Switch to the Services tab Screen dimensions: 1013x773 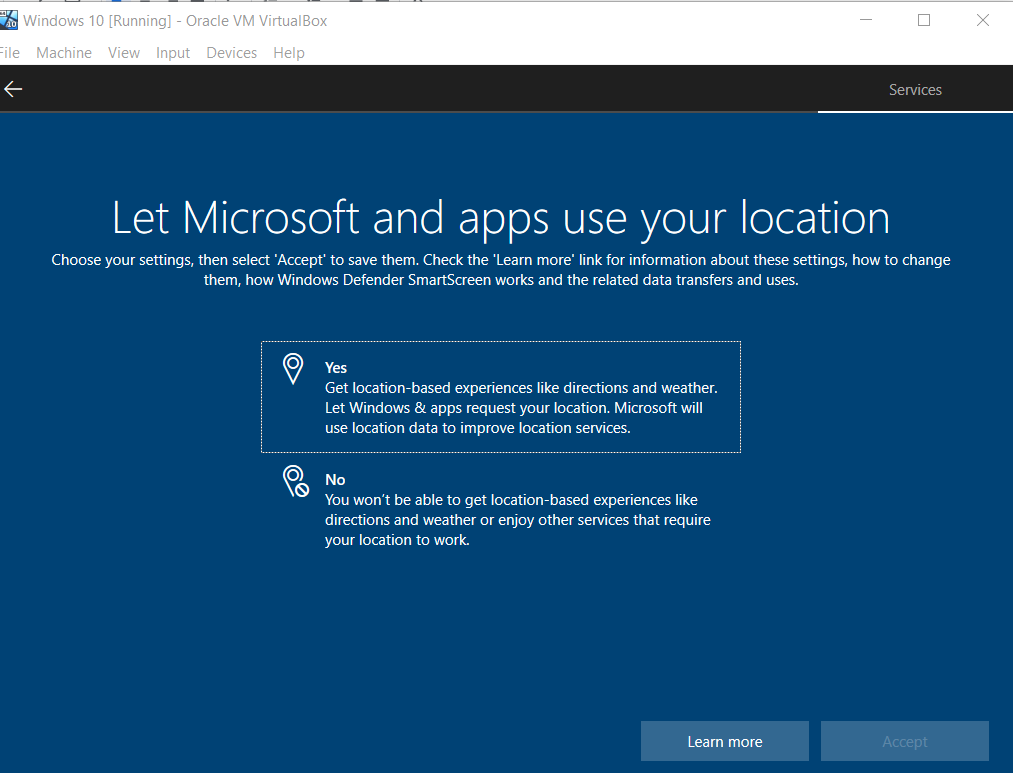(915, 90)
